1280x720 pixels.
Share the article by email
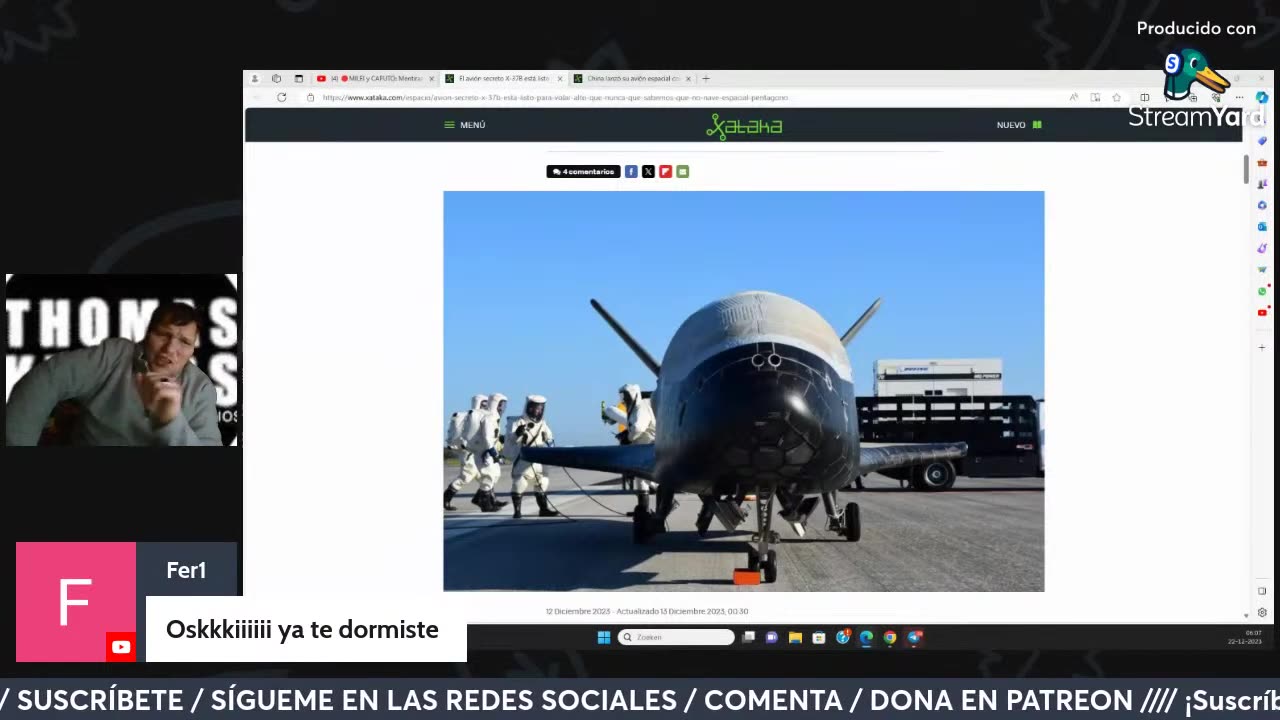tap(682, 172)
